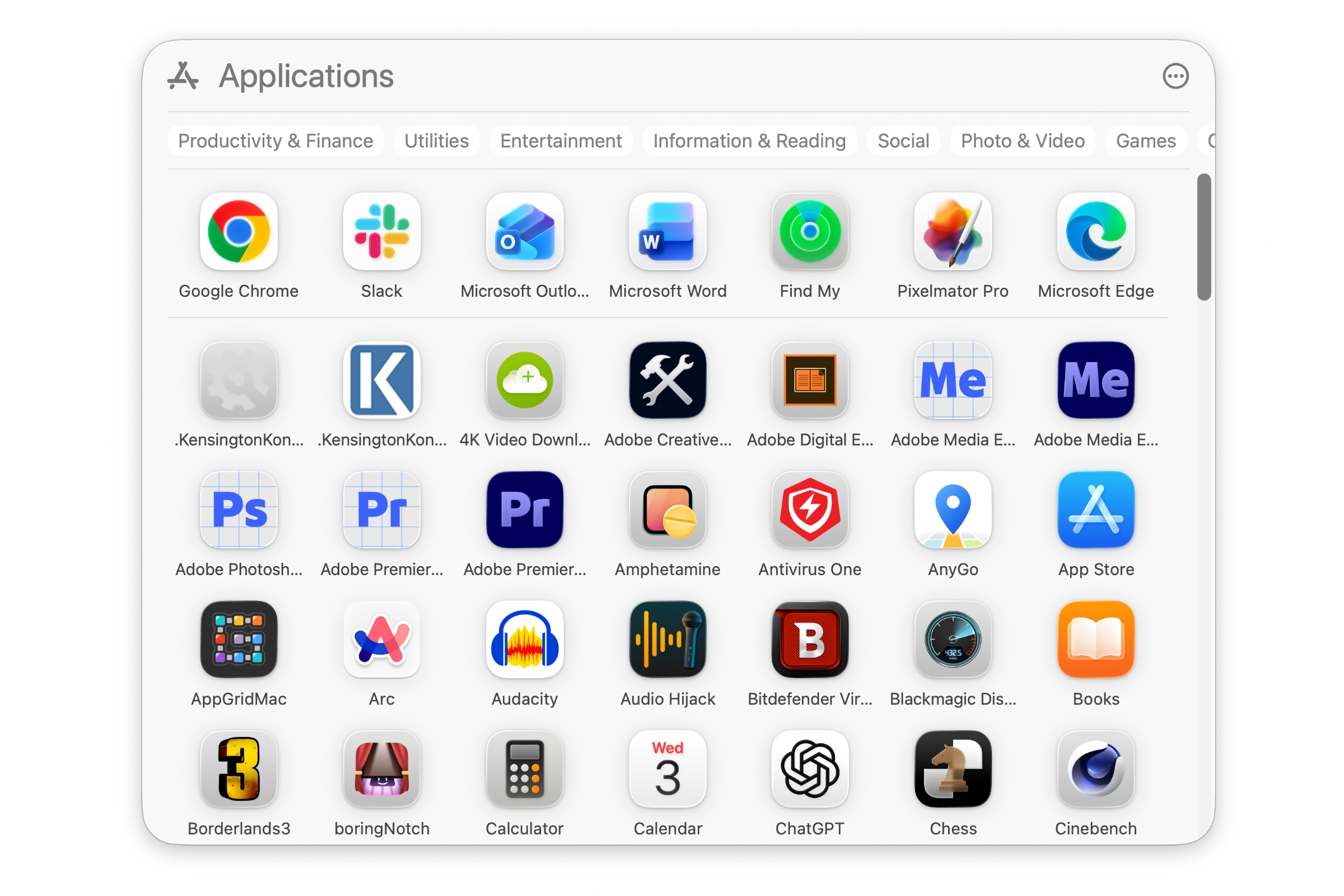Open the more options ellipsis button
Image resolution: width=1344 pixels, height=896 pixels.
(x=1176, y=76)
